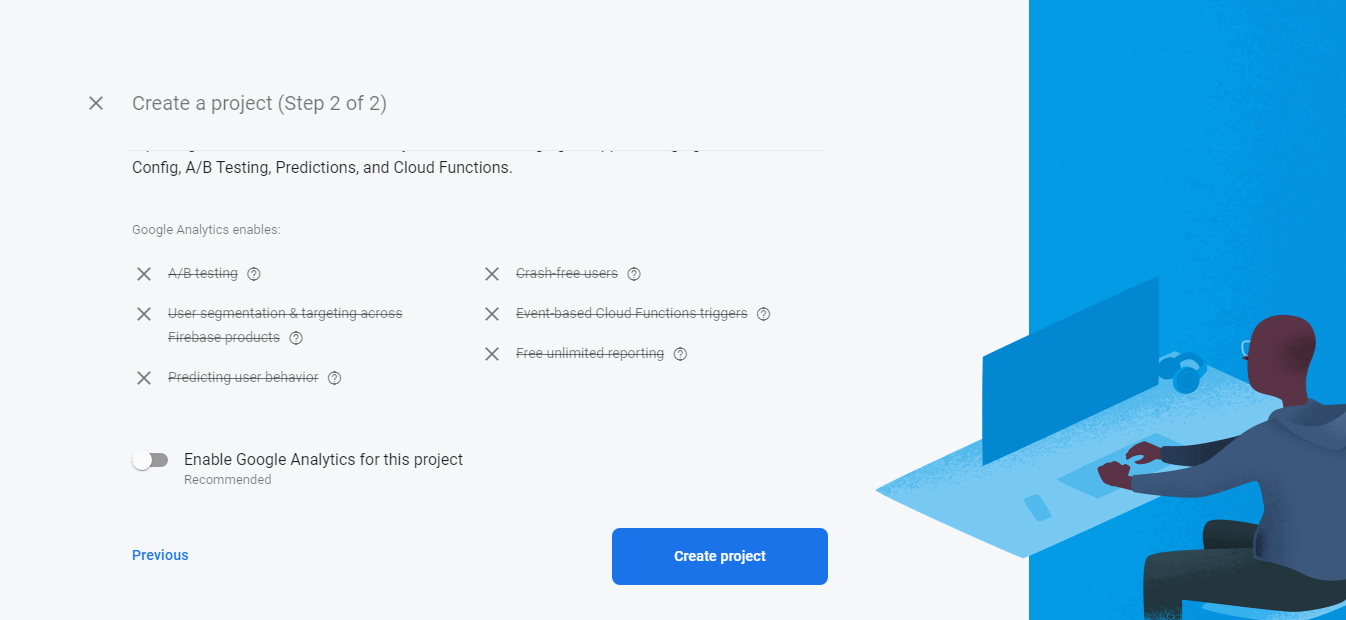Enable Google Analytics toggle switch

pos(150,460)
